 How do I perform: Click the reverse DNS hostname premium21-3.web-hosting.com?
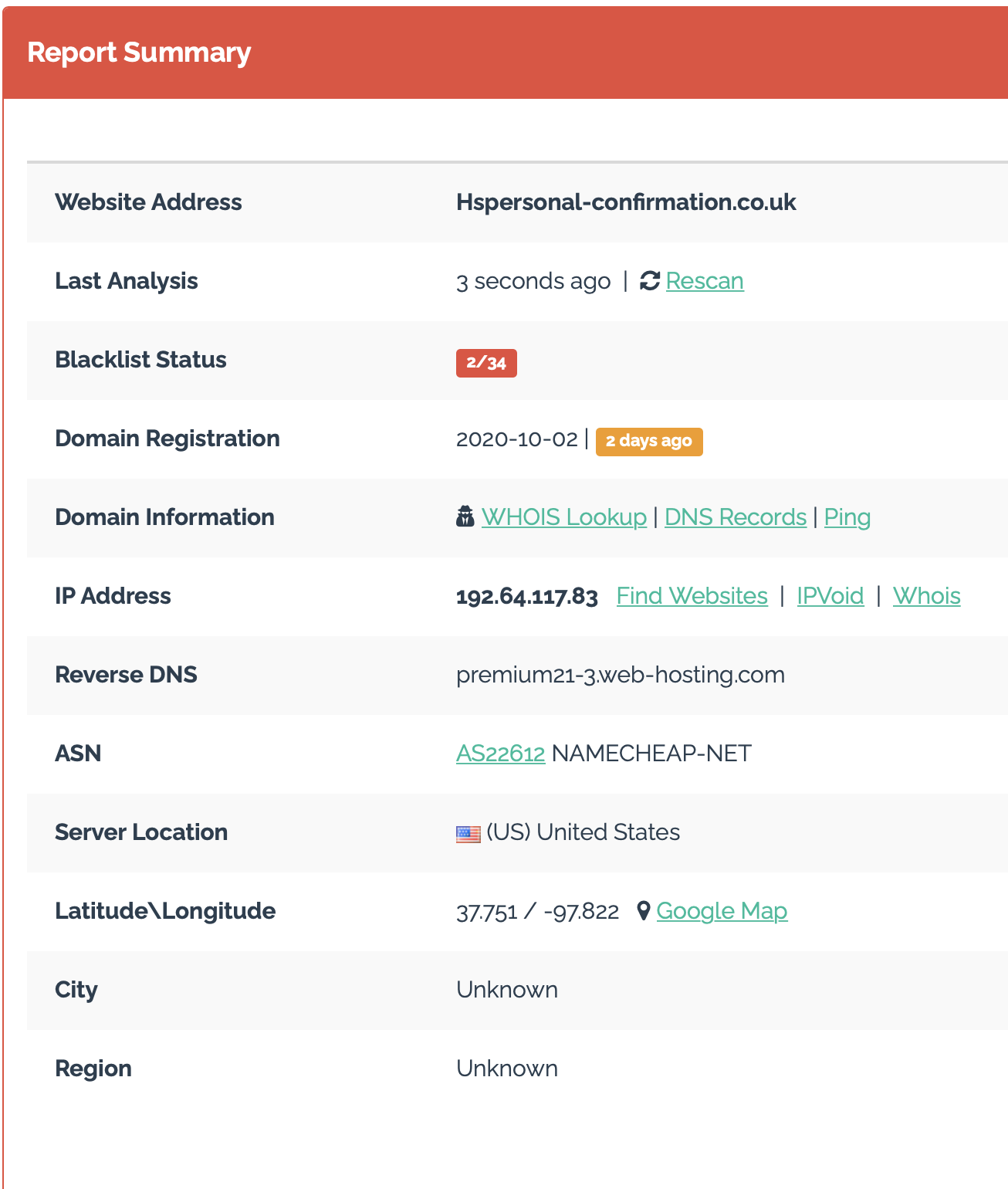[x=620, y=675]
